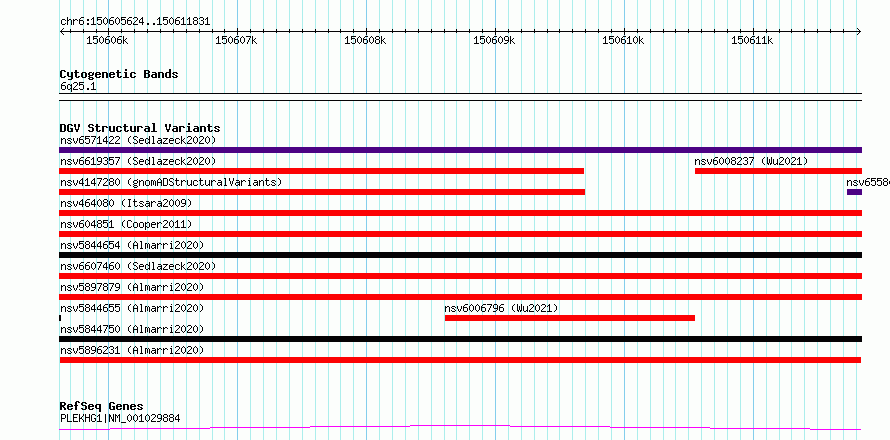Click the red nsv5896231 variant bar

coord(460,360)
